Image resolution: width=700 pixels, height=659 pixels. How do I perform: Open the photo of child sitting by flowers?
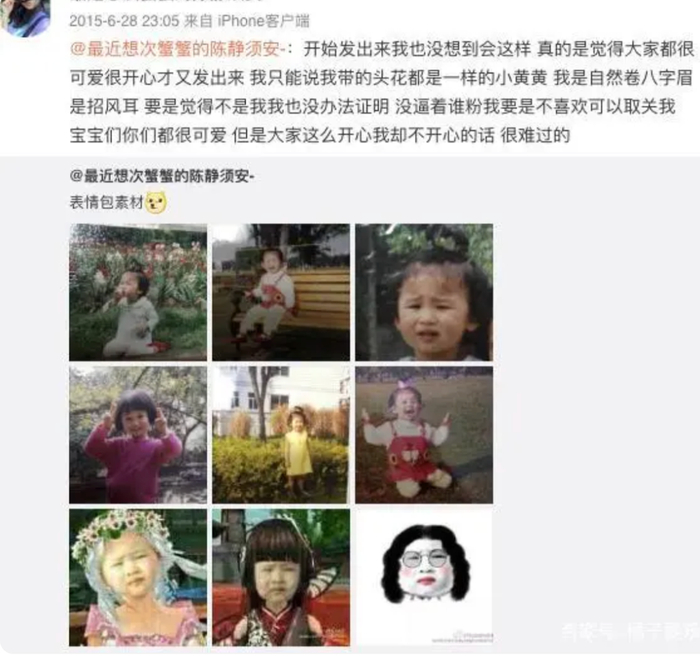(138, 292)
